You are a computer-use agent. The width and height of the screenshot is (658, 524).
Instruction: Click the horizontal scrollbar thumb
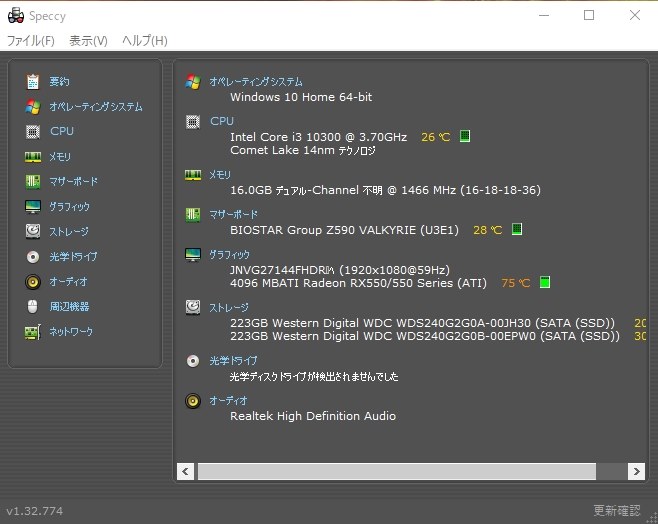(397, 472)
